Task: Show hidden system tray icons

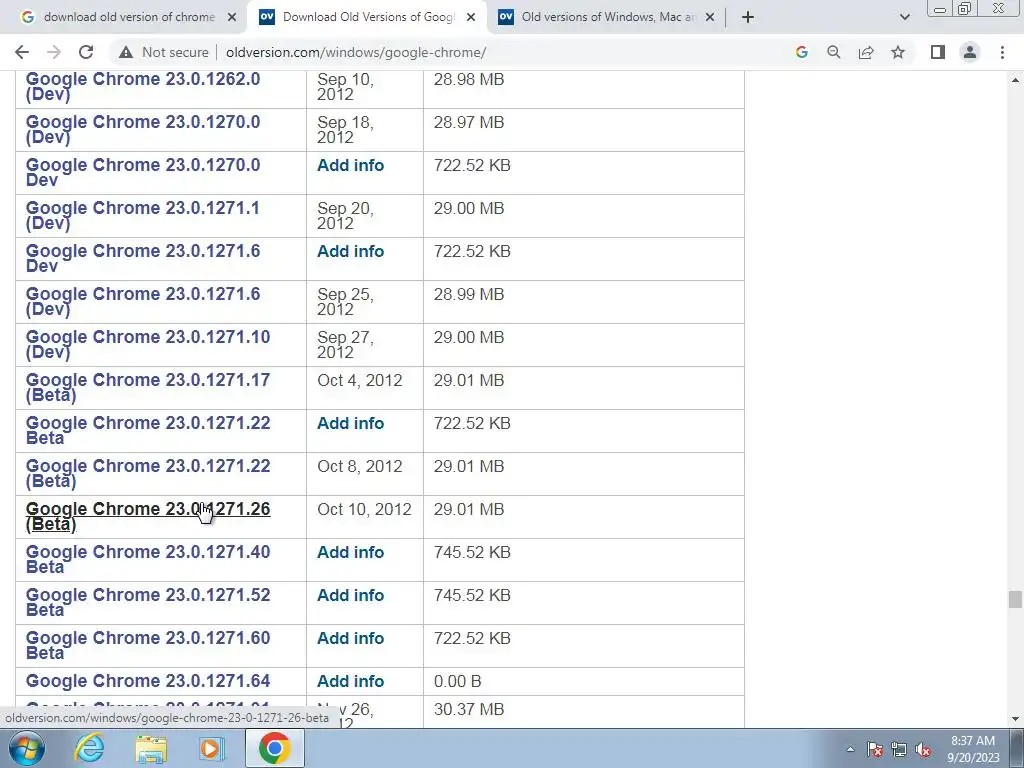Action: tap(850, 749)
